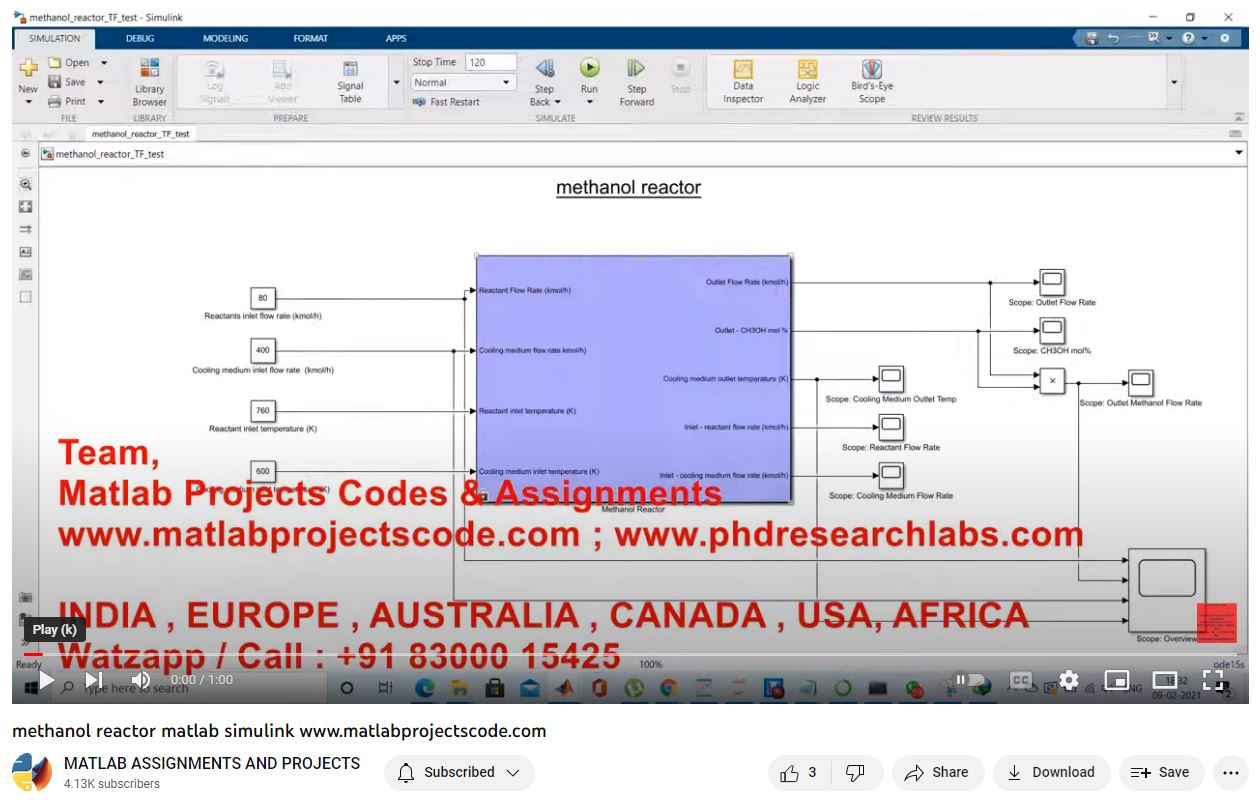Click the Stop simulation icon

tap(680, 68)
